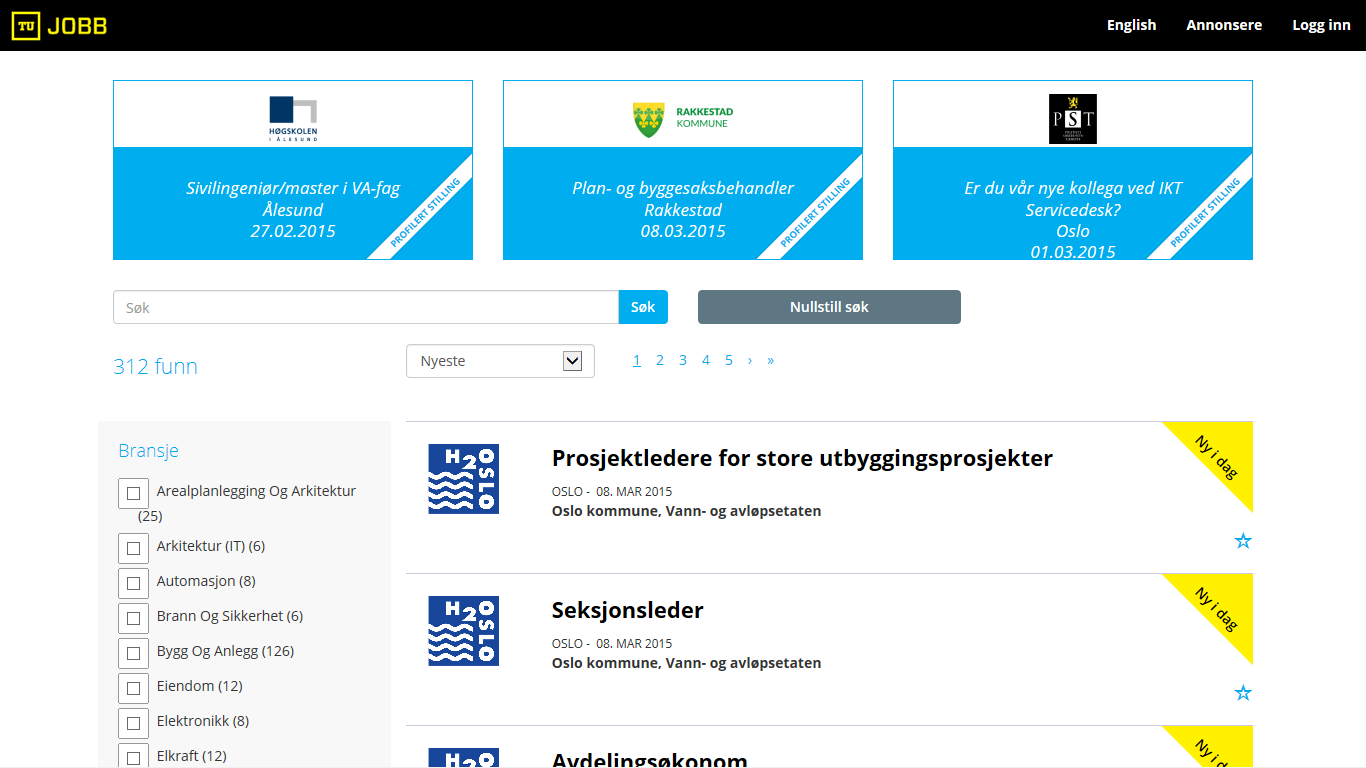Jump to last page double arrow
The height and width of the screenshot is (768, 1366).
click(x=771, y=360)
